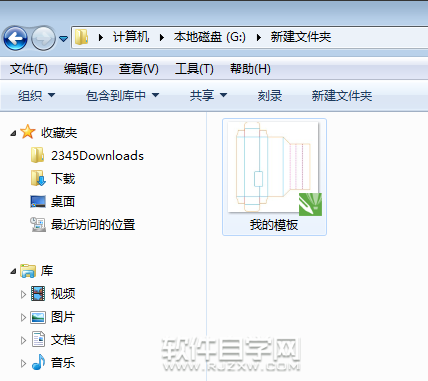
Task: Select the 图片 library
Action: [63, 317]
